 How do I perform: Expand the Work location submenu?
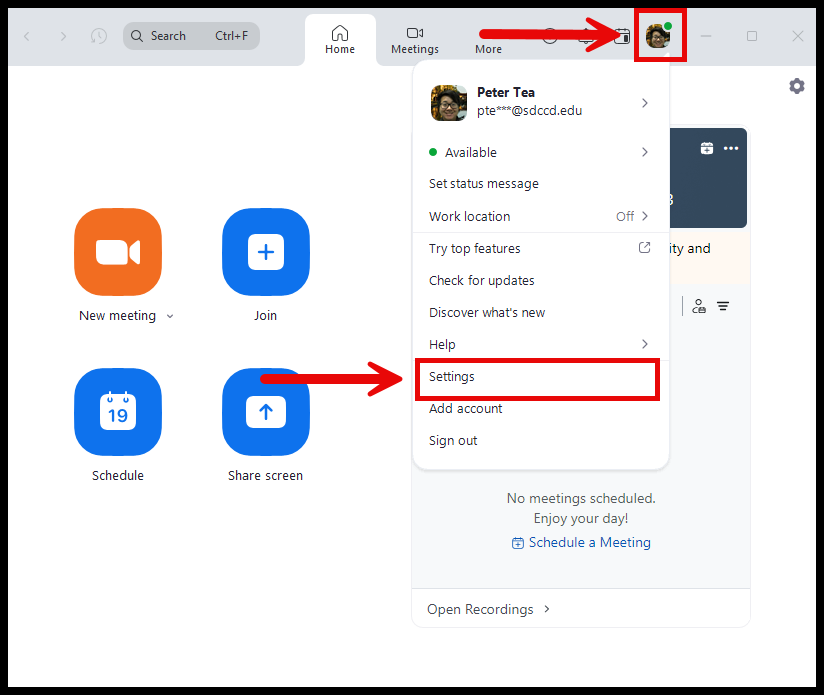pos(644,216)
